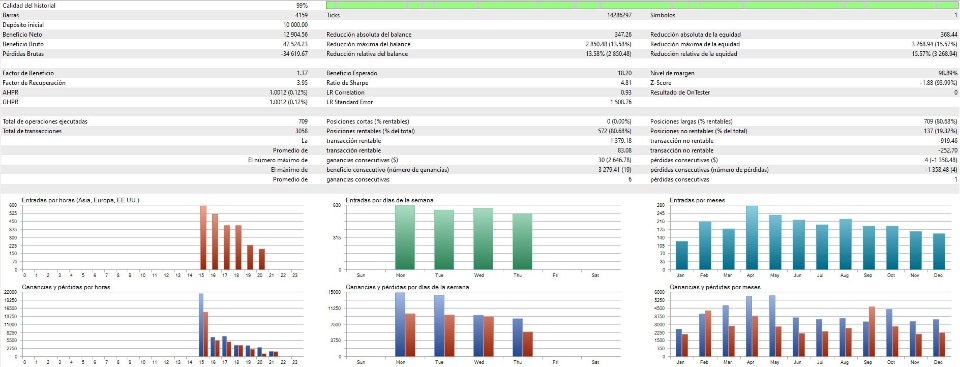Click 'Ganancias y pérdidas por horas' title
The height and width of the screenshot is (367, 960).
[66, 287]
